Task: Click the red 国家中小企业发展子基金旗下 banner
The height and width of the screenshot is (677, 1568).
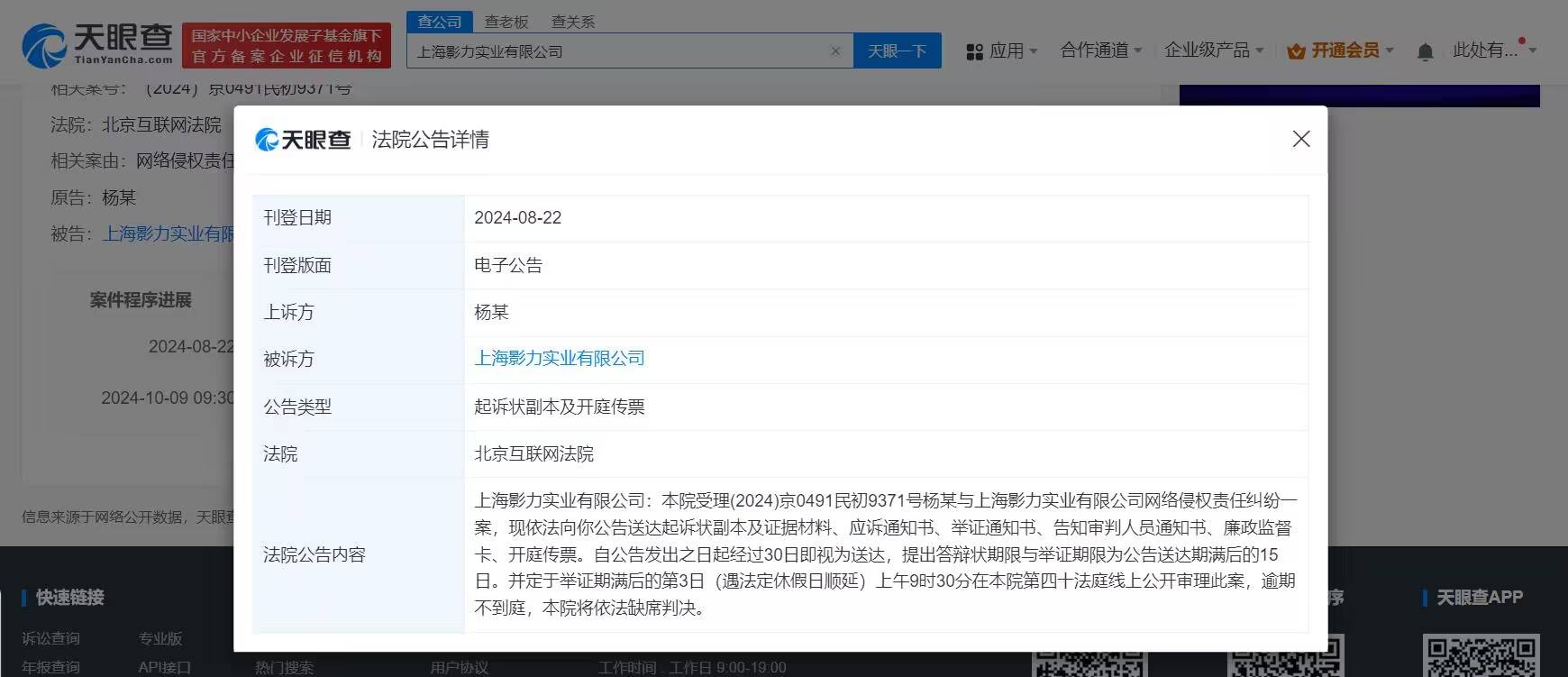Action: pos(287,46)
